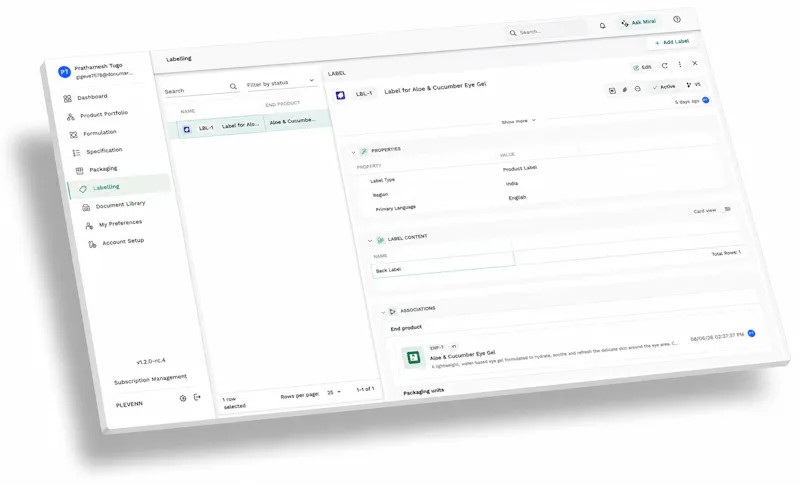Screen dimensions: 800x485
Task: Open My Preferences
Action: [120, 223]
